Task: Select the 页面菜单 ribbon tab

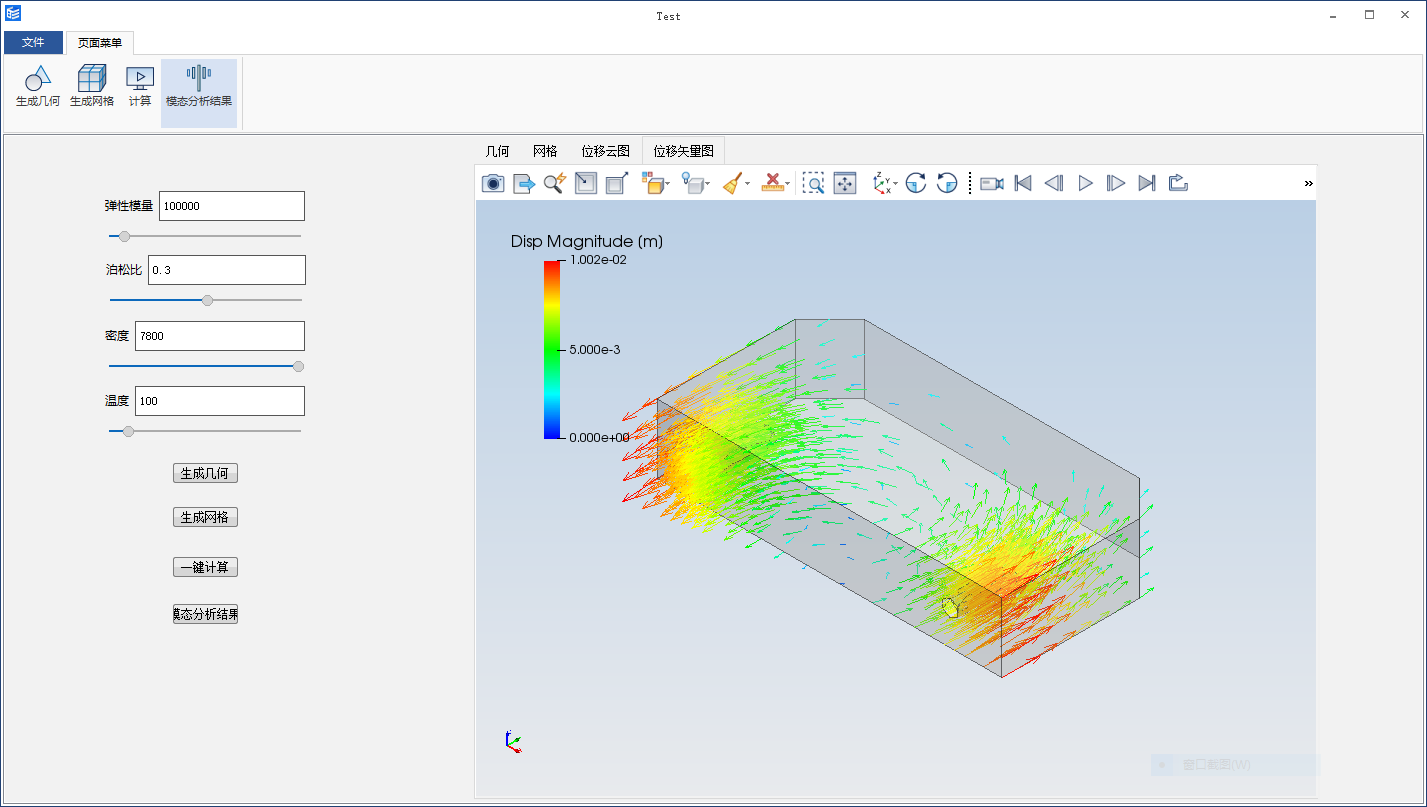Action: pyautogui.click(x=100, y=43)
